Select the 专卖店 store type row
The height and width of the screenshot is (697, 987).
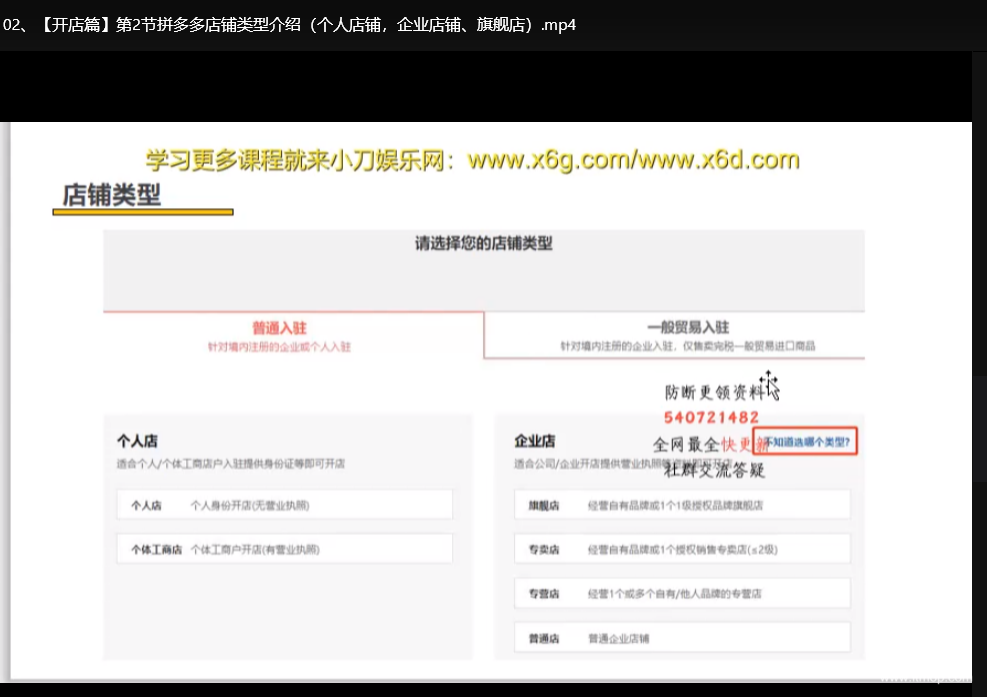coord(682,549)
